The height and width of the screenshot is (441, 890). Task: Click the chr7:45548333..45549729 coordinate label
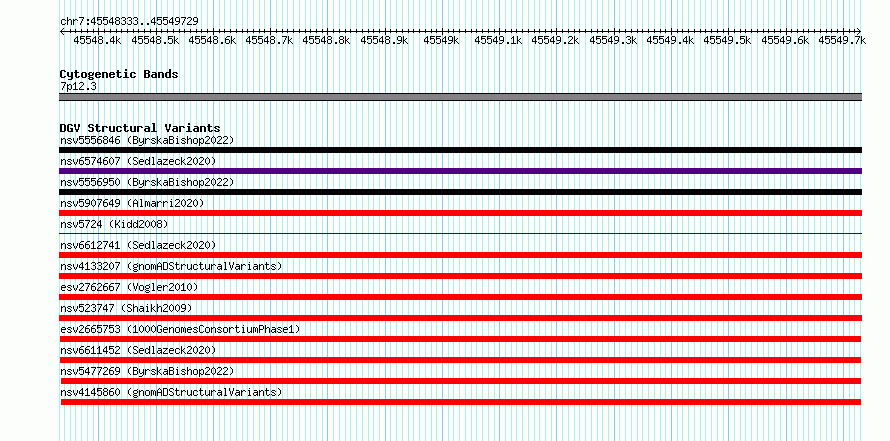pyautogui.click(x=129, y=21)
